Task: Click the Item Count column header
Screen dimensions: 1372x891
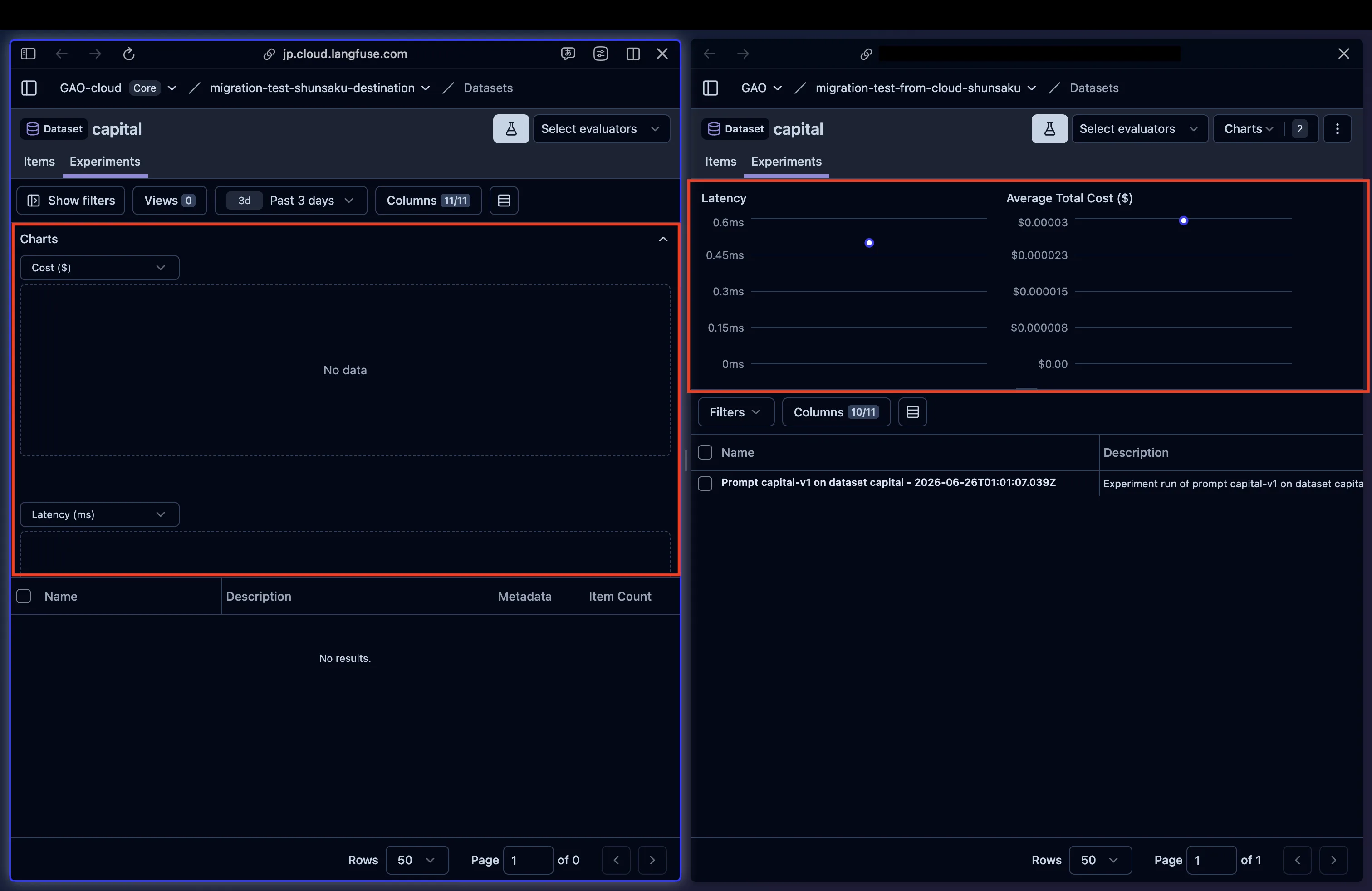Action: [x=620, y=596]
